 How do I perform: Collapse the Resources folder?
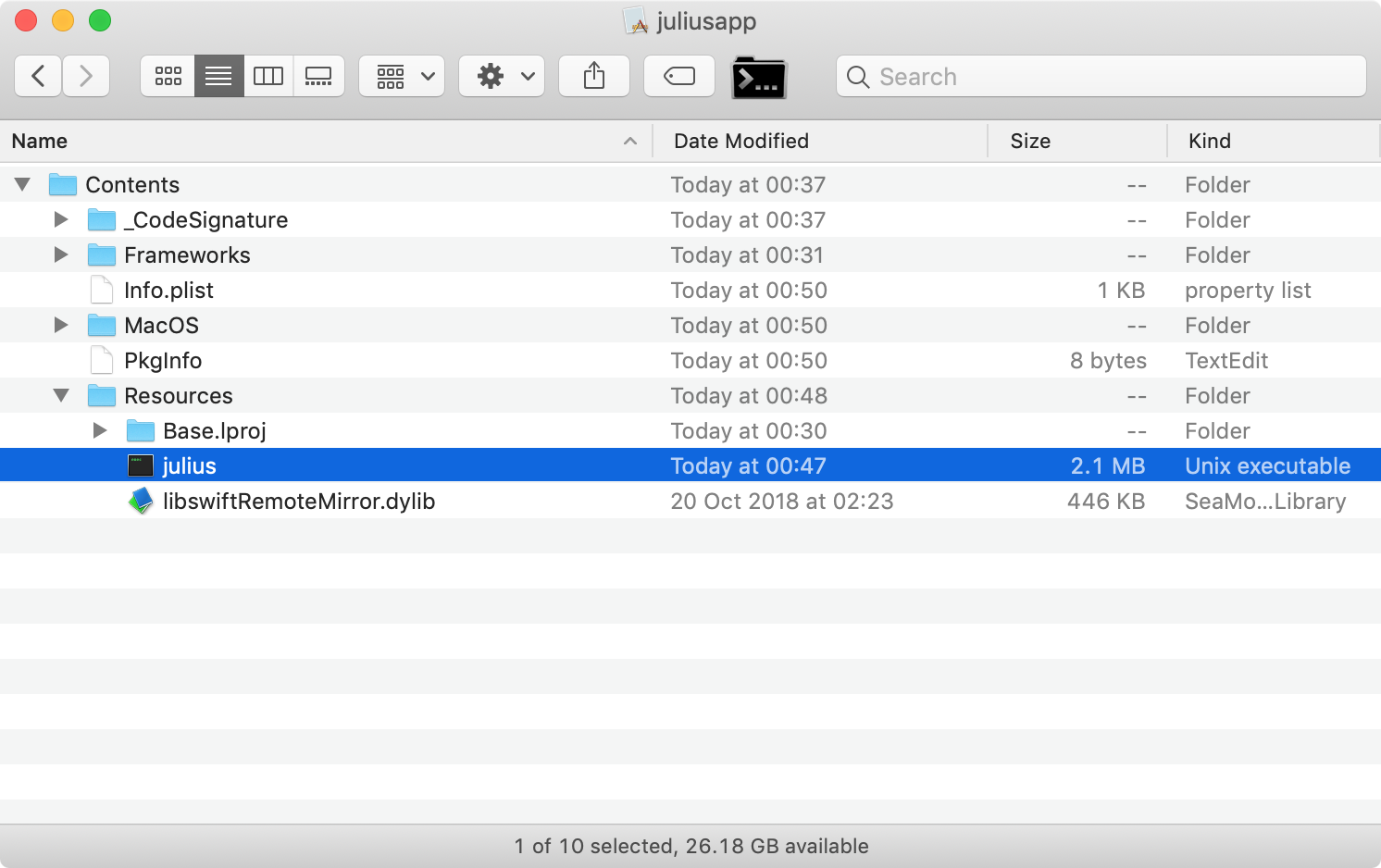pyautogui.click(x=60, y=395)
